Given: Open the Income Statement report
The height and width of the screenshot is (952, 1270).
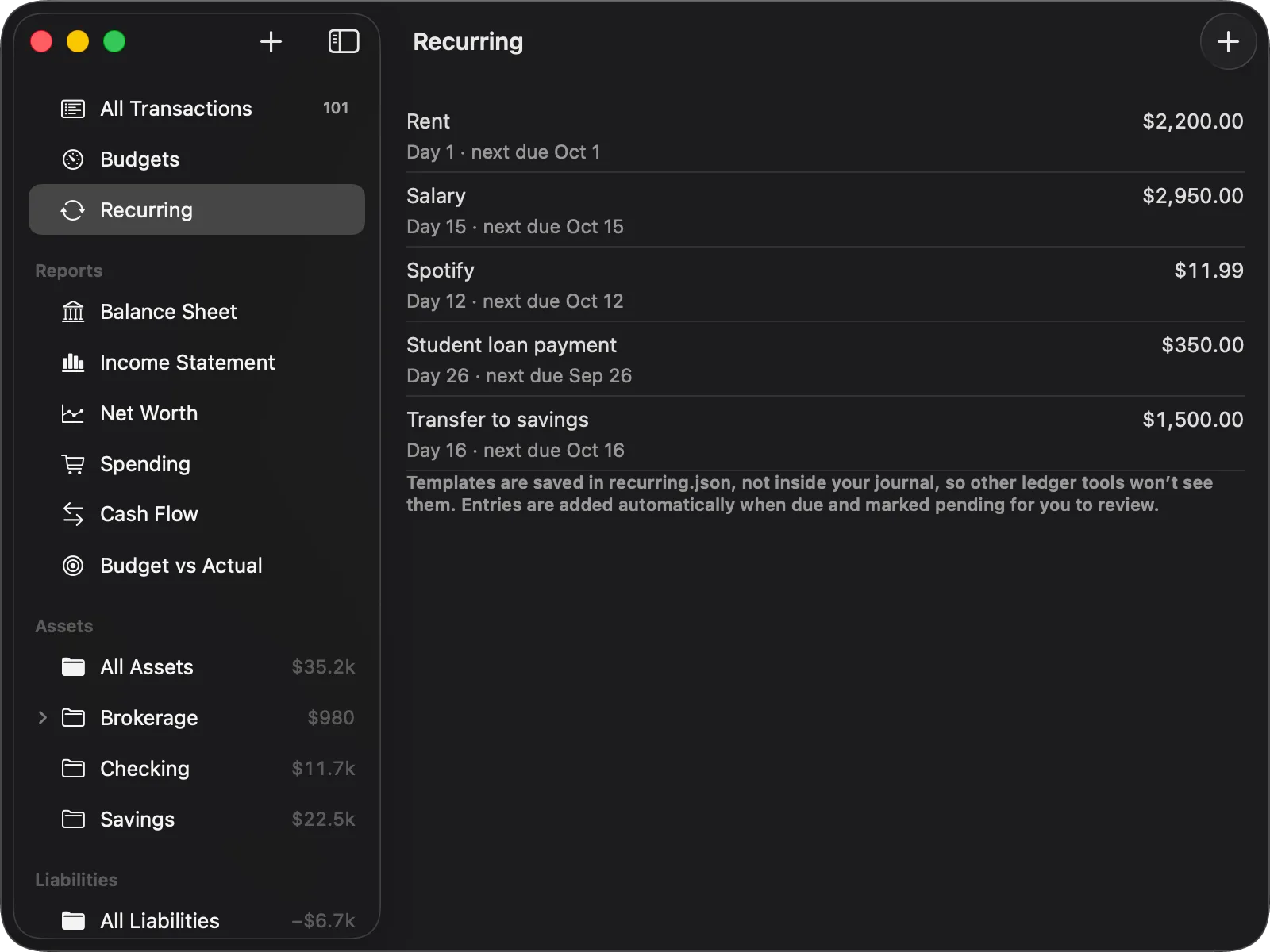Looking at the screenshot, I should click(x=197, y=363).
